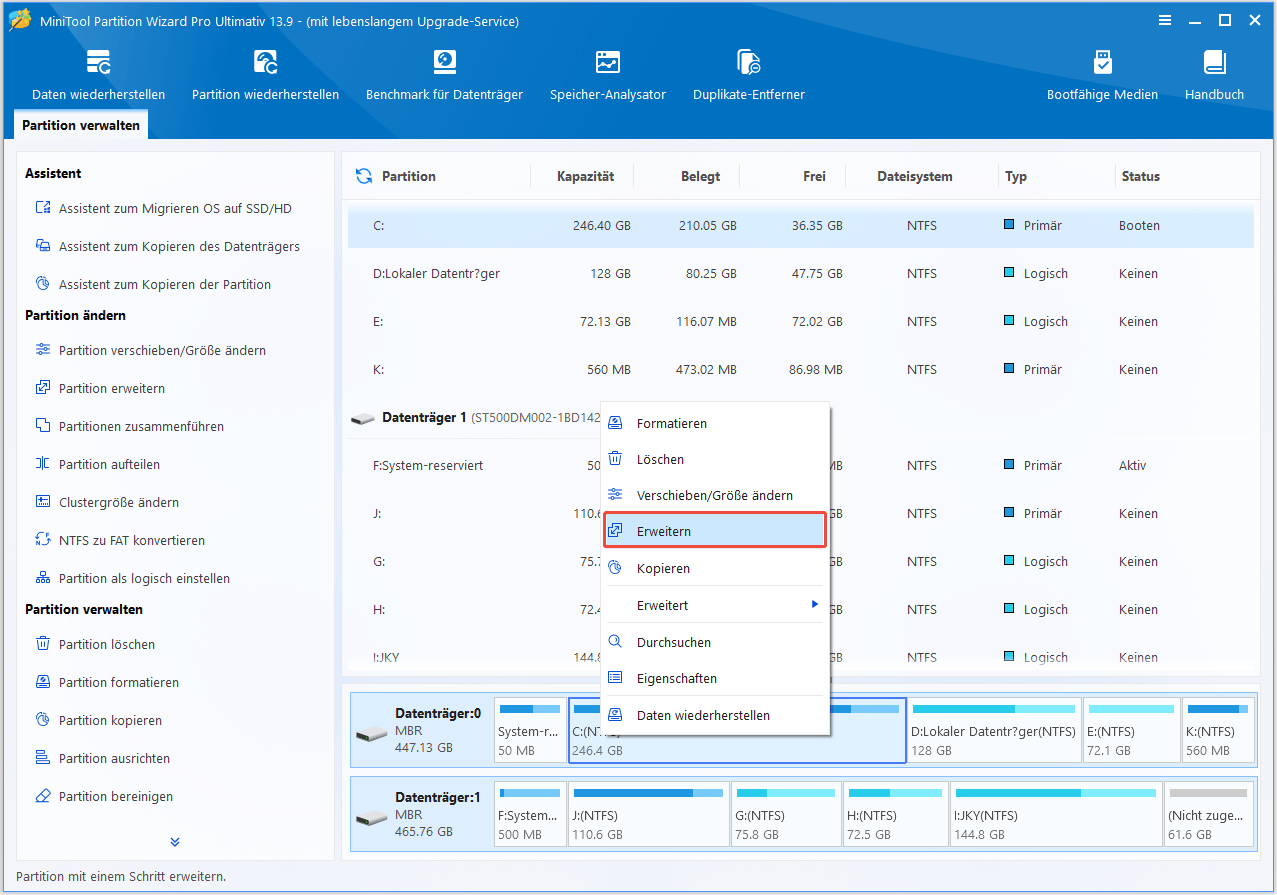Screen dimensions: 1277x895
Task: Click the Partition ausrichten icon in sidebar
Action: pyautogui.click(x=43, y=758)
